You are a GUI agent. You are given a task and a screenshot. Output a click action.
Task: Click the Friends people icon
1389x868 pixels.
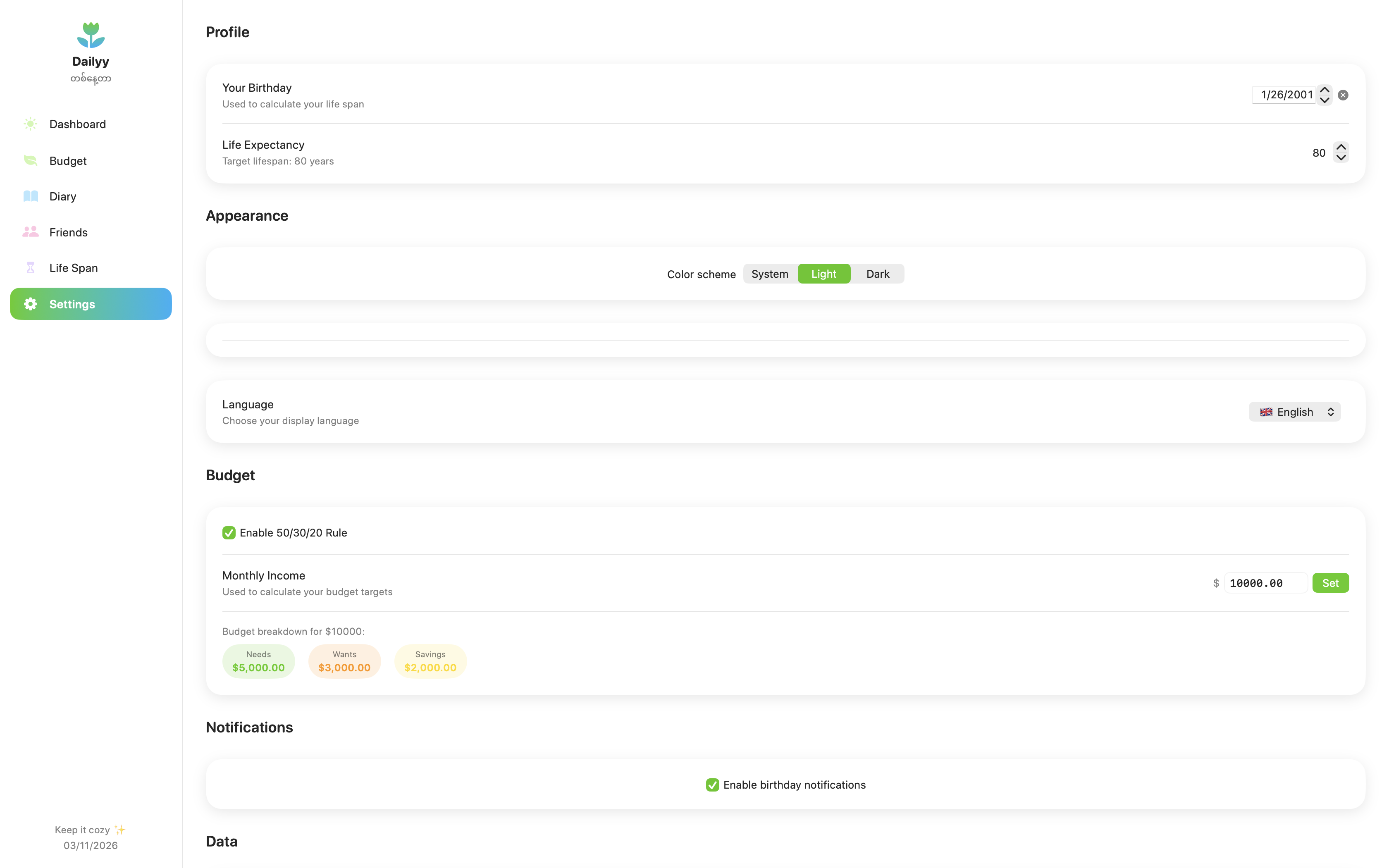coord(31,232)
